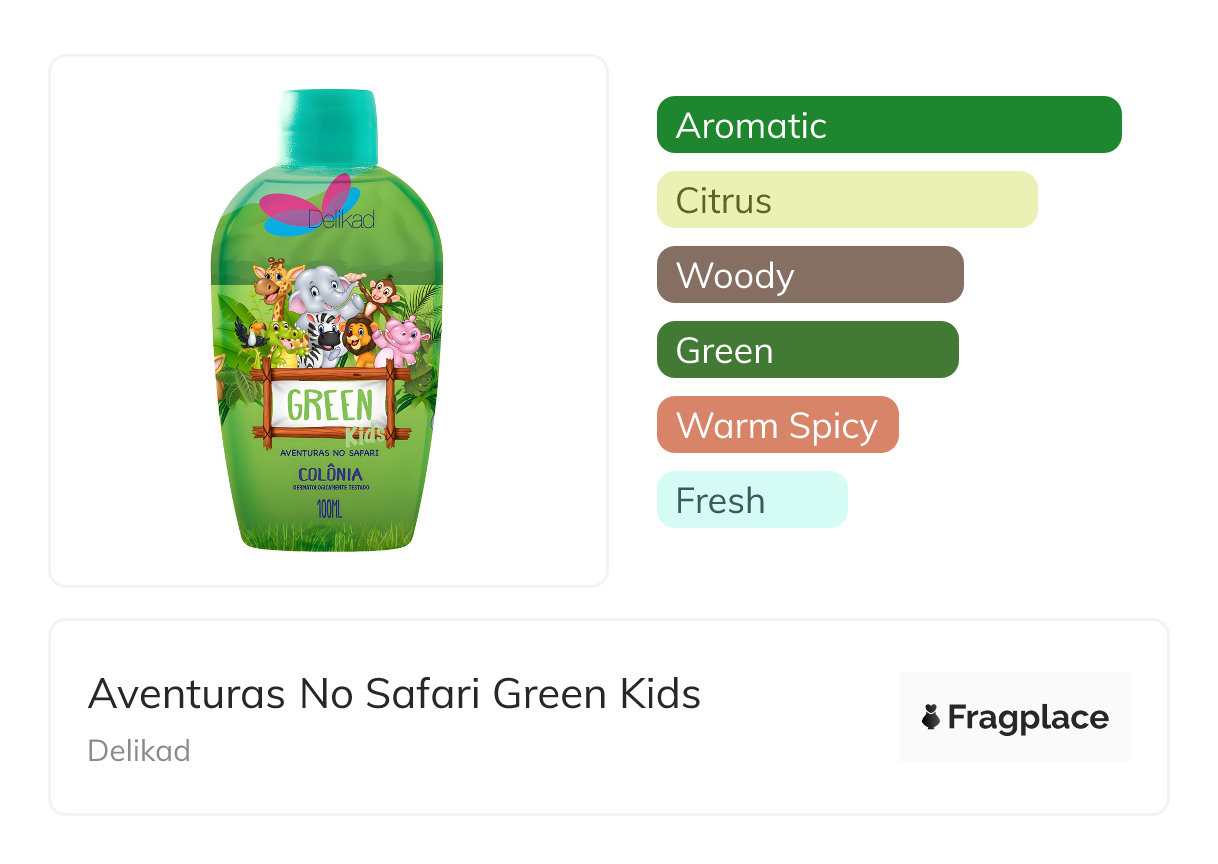Open the Aventuras No Safari Green Kids title
The width and height of the screenshot is (1218, 864).
[394, 693]
